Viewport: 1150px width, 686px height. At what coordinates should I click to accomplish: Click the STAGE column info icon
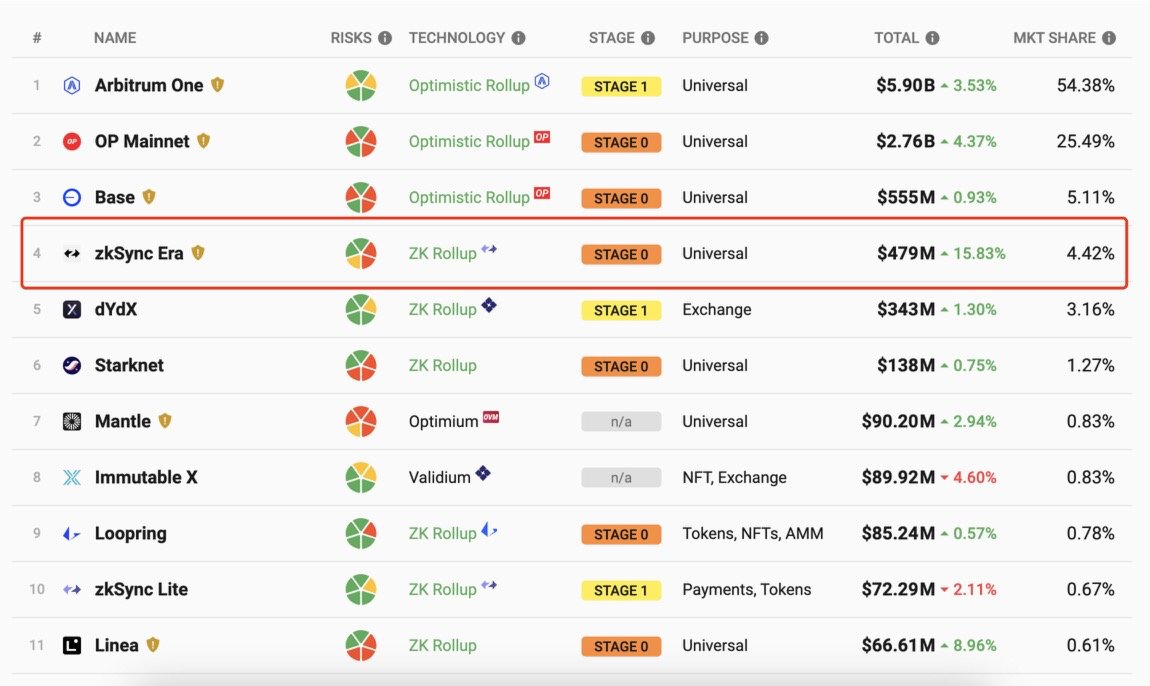click(648, 38)
